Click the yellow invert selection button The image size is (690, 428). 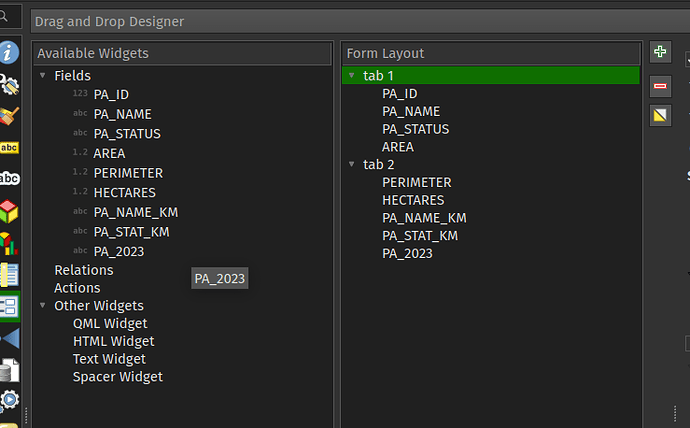click(660, 115)
